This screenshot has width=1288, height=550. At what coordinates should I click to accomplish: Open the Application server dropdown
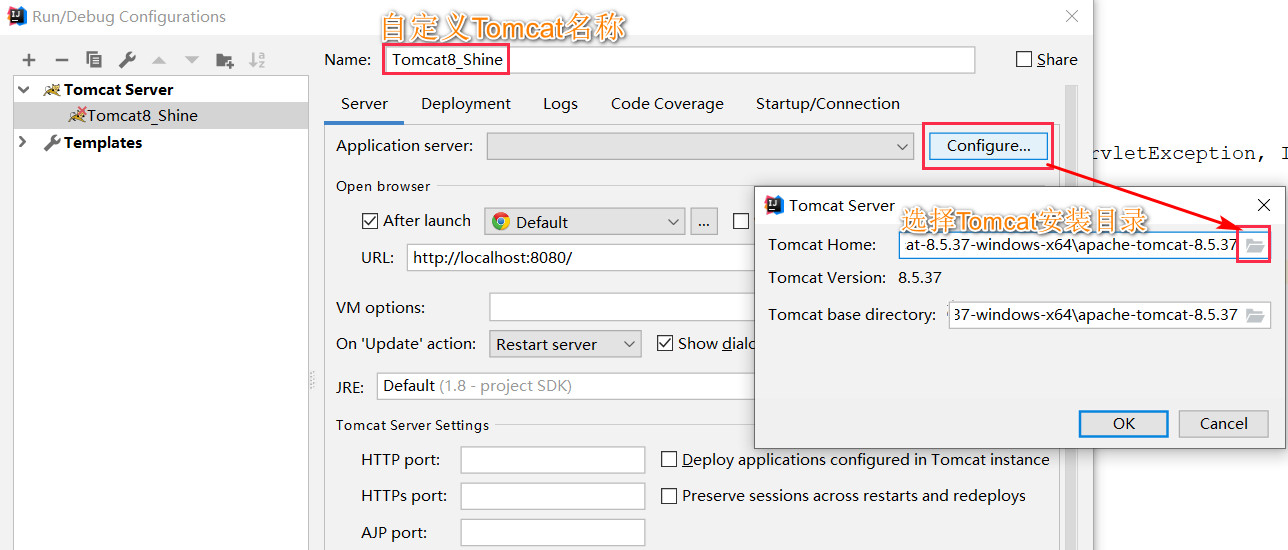(700, 146)
